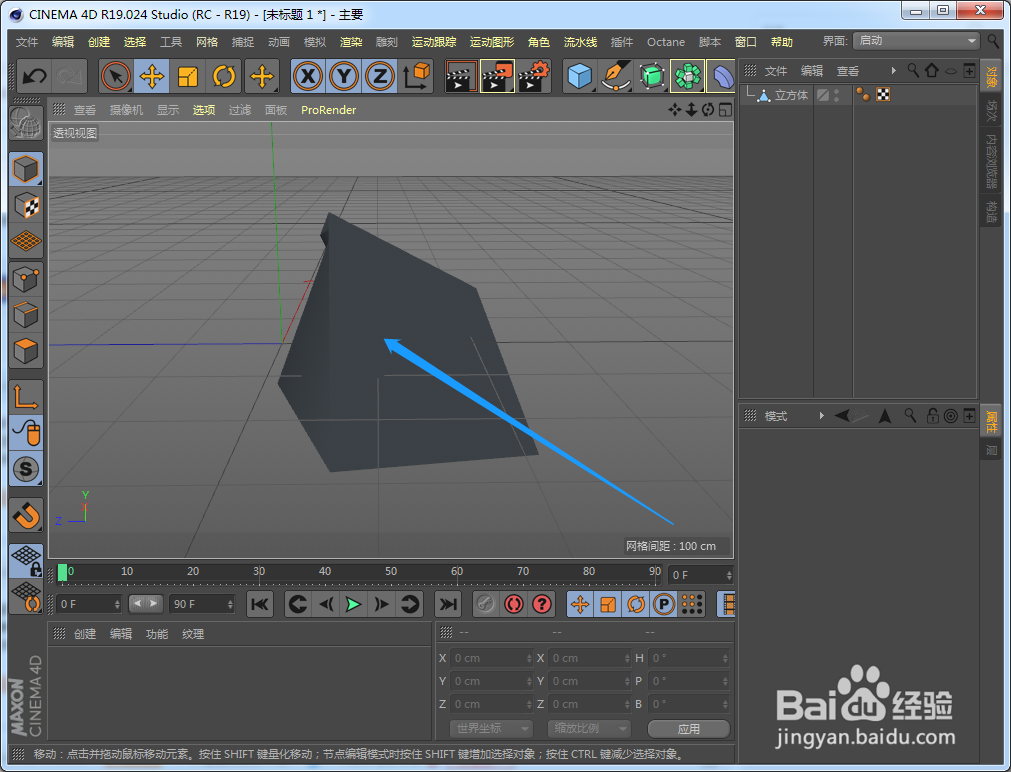Expand the 模式 arrow in attributes panel
The image size is (1011, 772).
[x=821, y=415]
